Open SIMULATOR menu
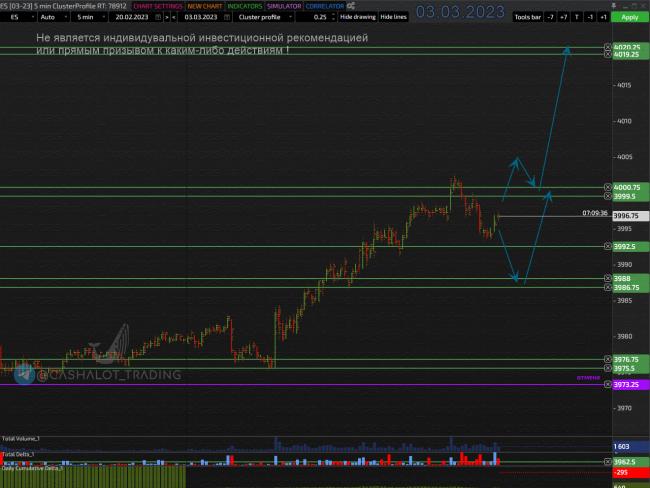Viewport: 650px width, 488px height. (284, 6)
